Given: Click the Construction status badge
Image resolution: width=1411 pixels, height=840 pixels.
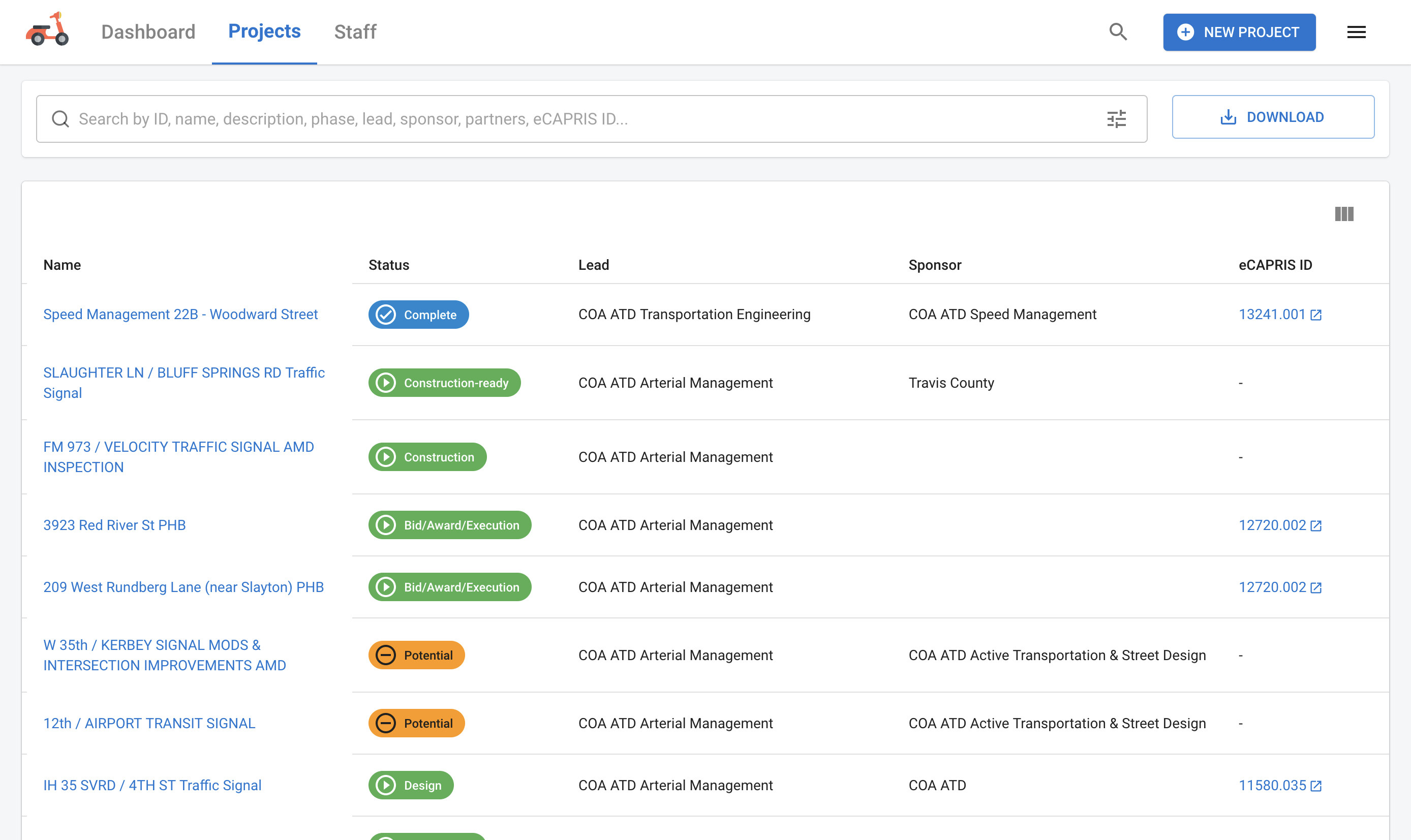Looking at the screenshot, I should (x=427, y=457).
